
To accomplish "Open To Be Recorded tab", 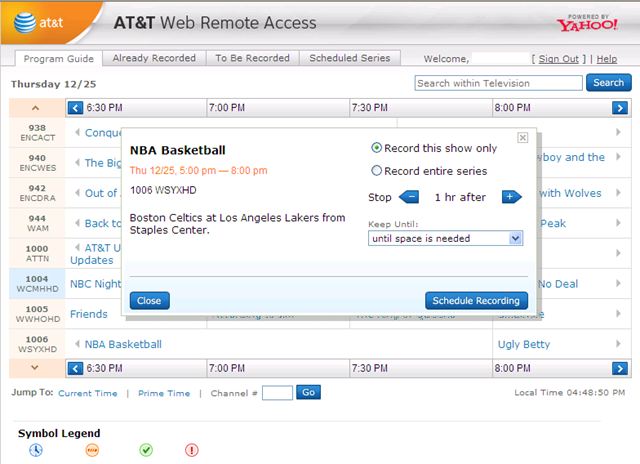I will 253,58.
